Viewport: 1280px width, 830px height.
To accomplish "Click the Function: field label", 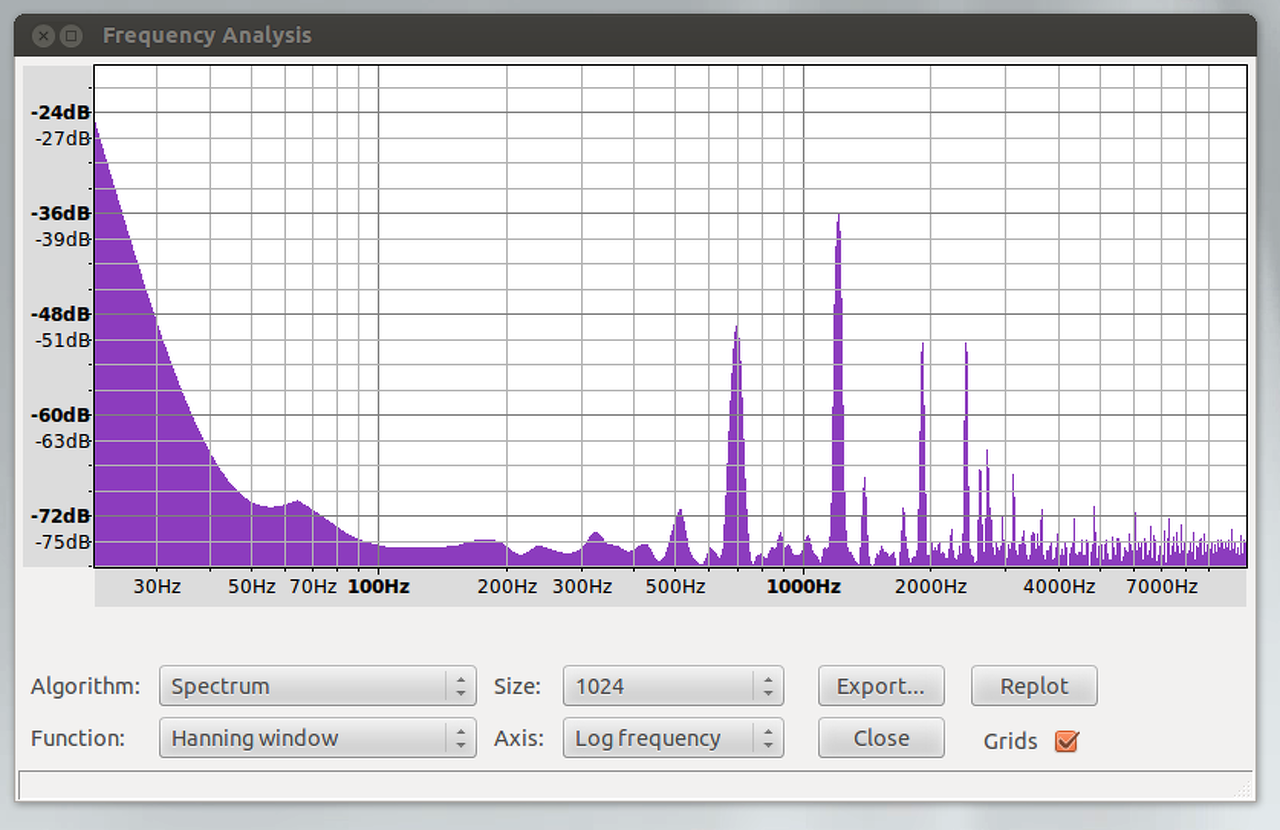I will [78, 739].
